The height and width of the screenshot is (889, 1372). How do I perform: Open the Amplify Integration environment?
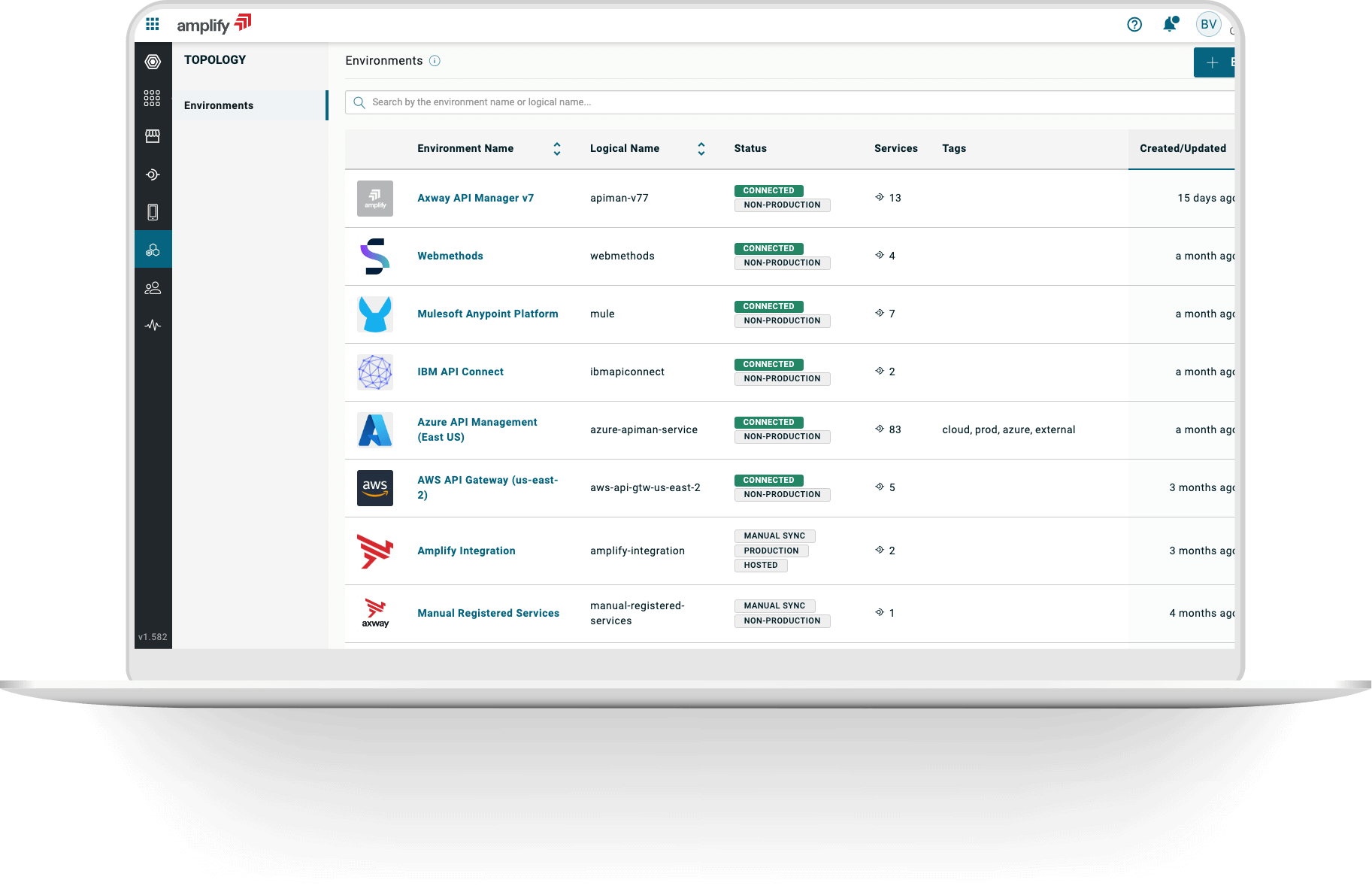pos(466,551)
